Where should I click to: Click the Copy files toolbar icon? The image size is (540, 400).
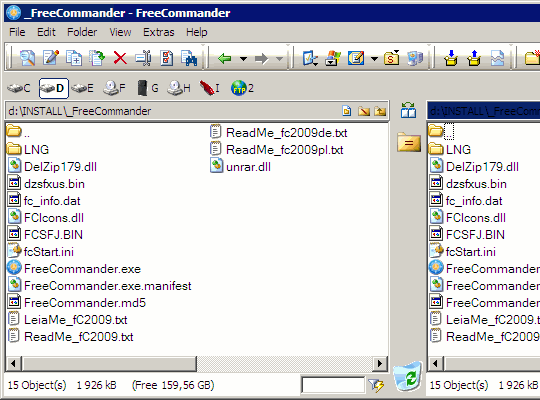74,58
